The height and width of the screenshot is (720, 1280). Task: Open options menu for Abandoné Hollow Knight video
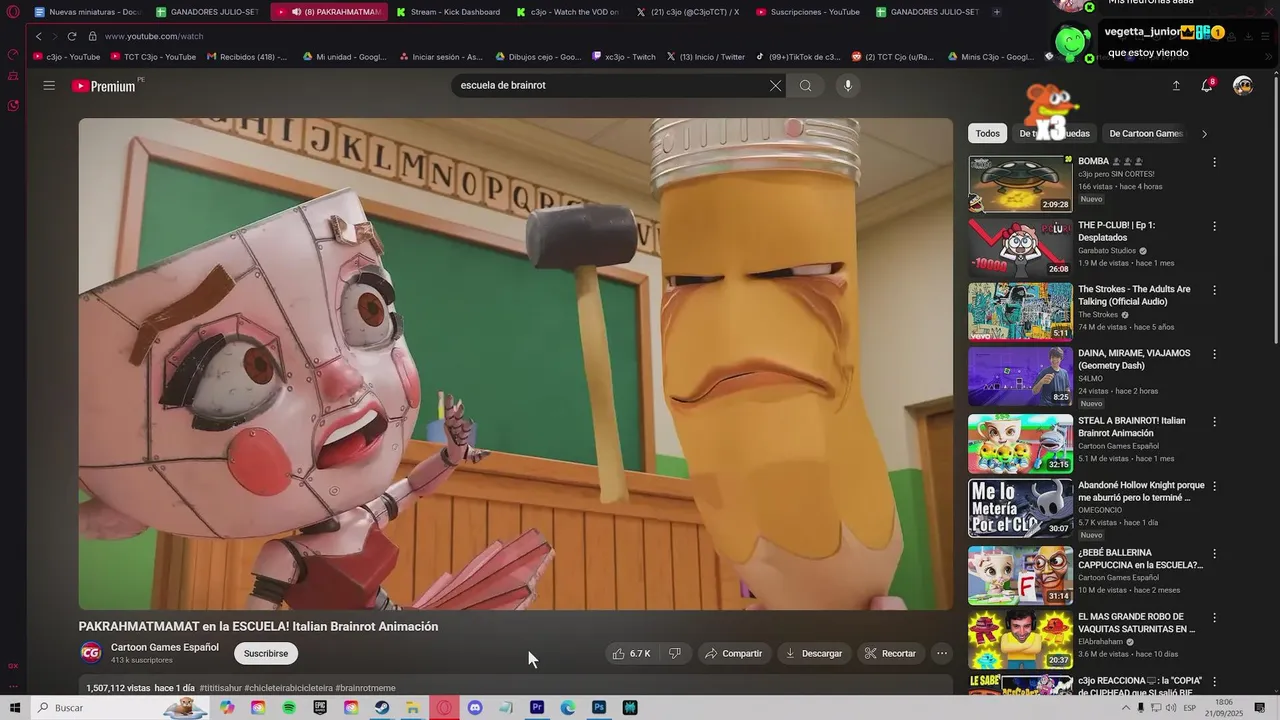point(1215,486)
